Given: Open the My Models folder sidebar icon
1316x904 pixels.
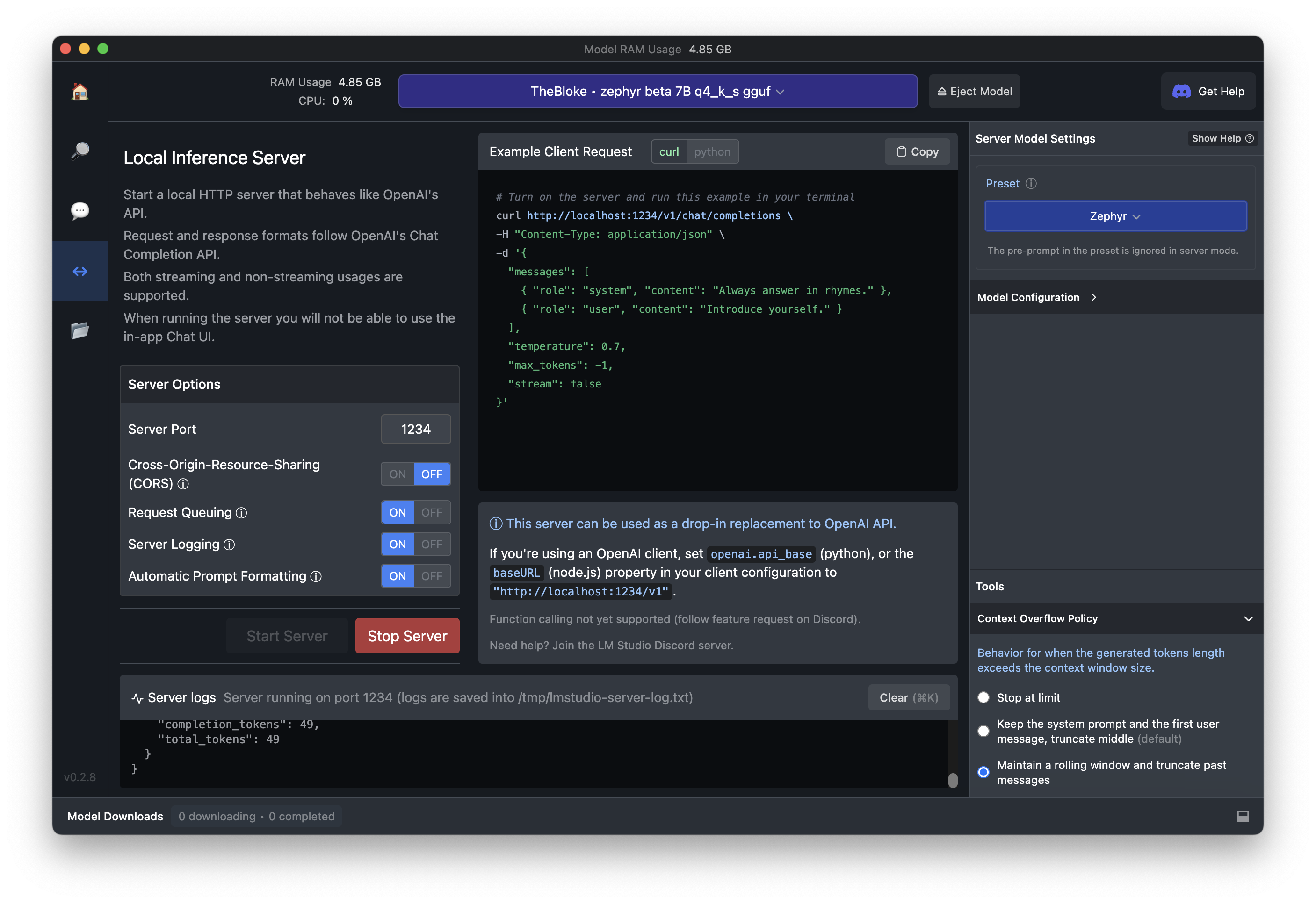Looking at the screenshot, I should click(80, 330).
